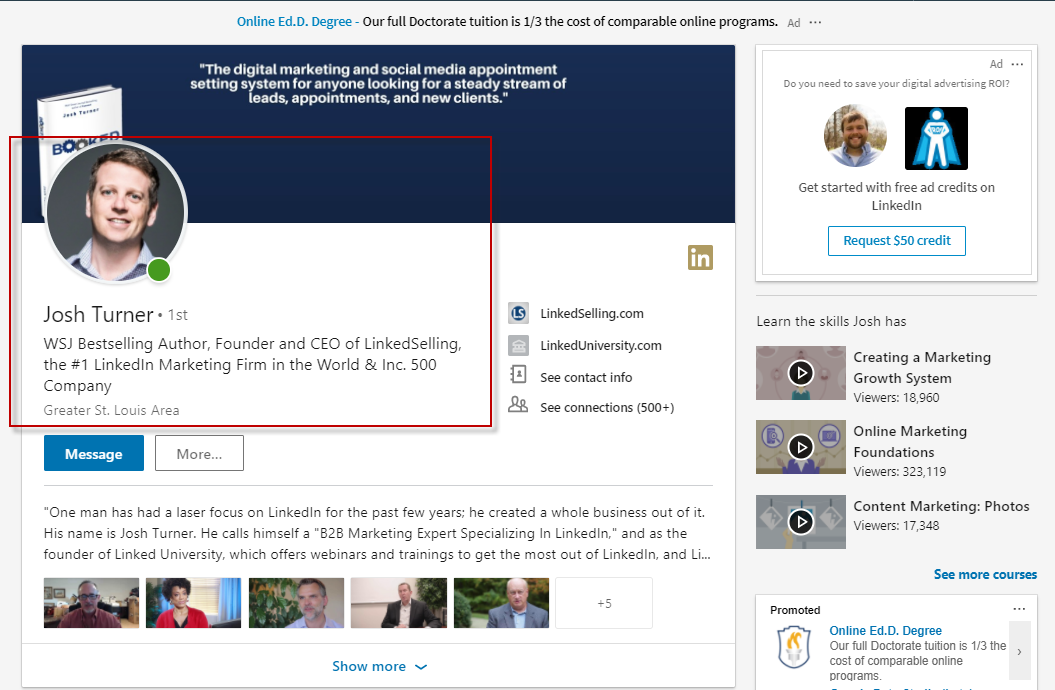1055x690 pixels.
Task: Click the next arrow in Promoted ad
Action: click(1019, 651)
